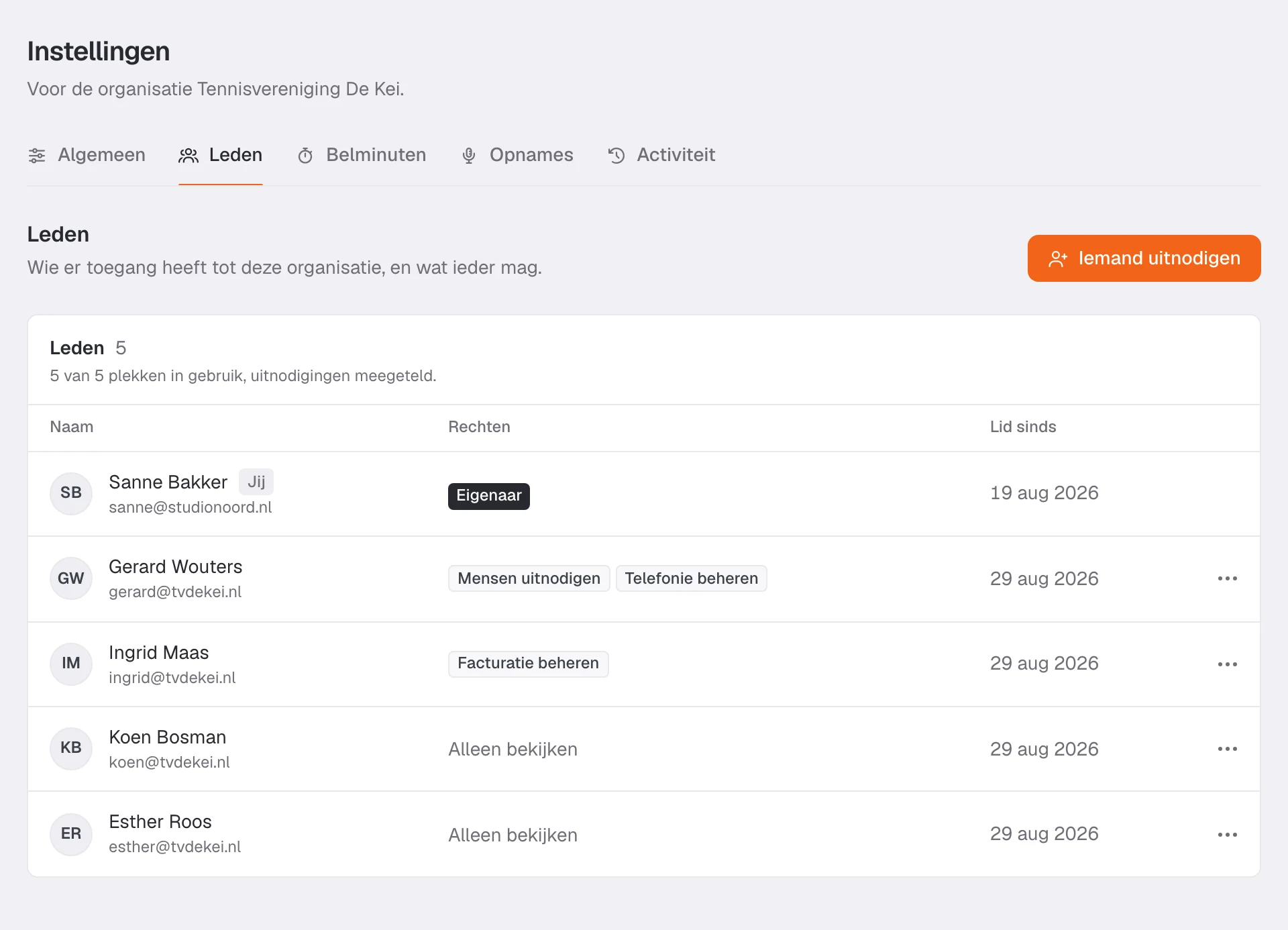The image size is (1288, 930).
Task: Click the people icon beside Leden tab
Action: pos(189,156)
